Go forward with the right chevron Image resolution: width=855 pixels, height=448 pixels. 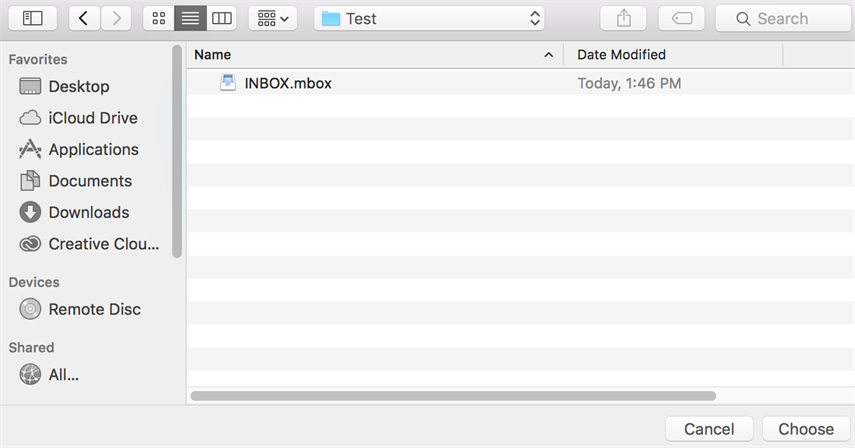[116, 19]
